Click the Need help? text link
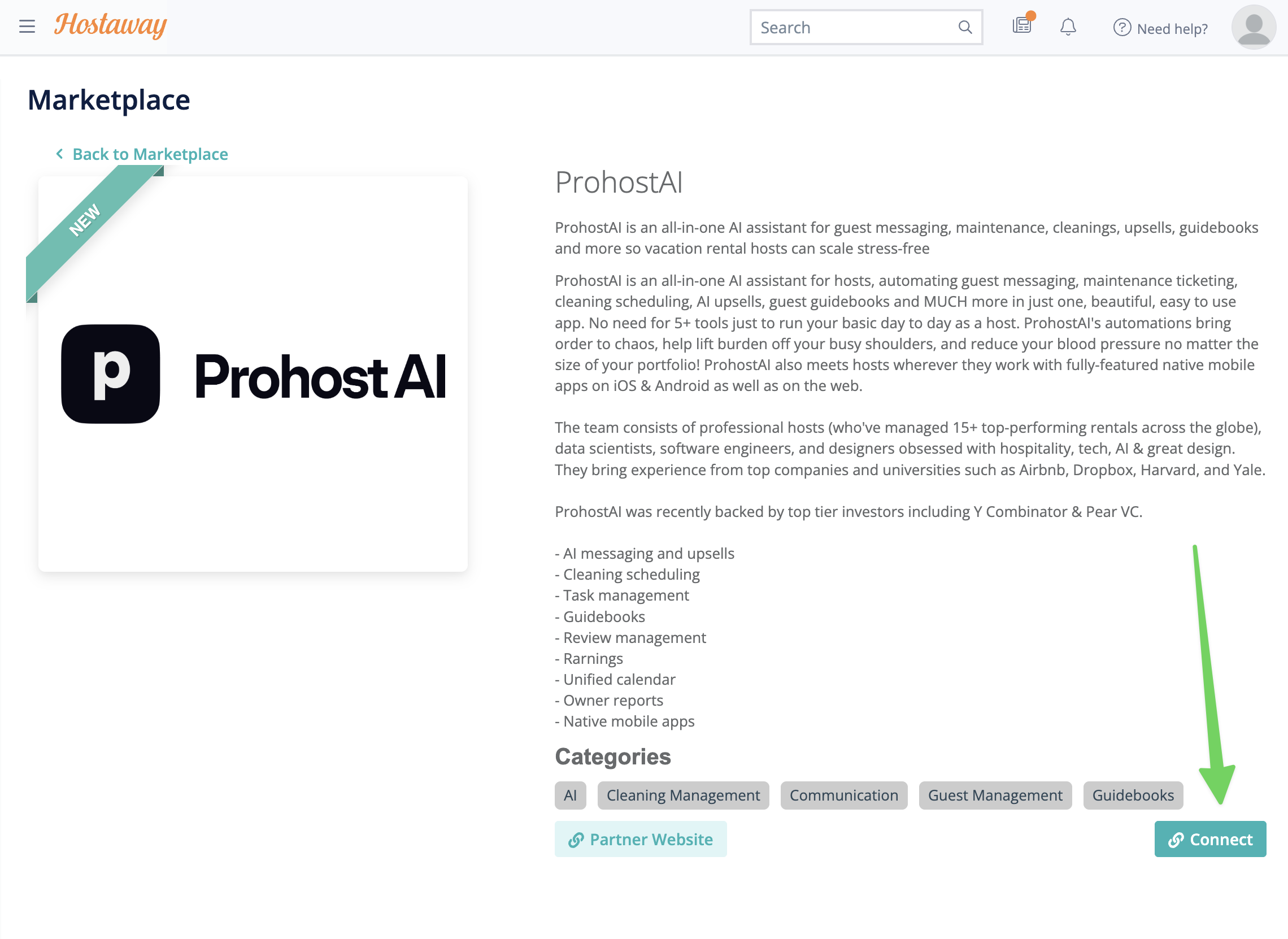The height and width of the screenshot is (939, 1288). click(x=1172, y=28)
